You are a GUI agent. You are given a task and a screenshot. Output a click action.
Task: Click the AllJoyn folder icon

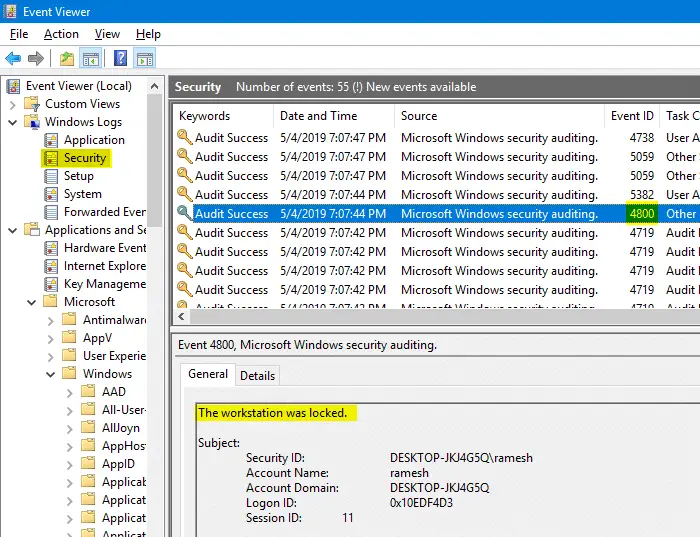point(88,427)
